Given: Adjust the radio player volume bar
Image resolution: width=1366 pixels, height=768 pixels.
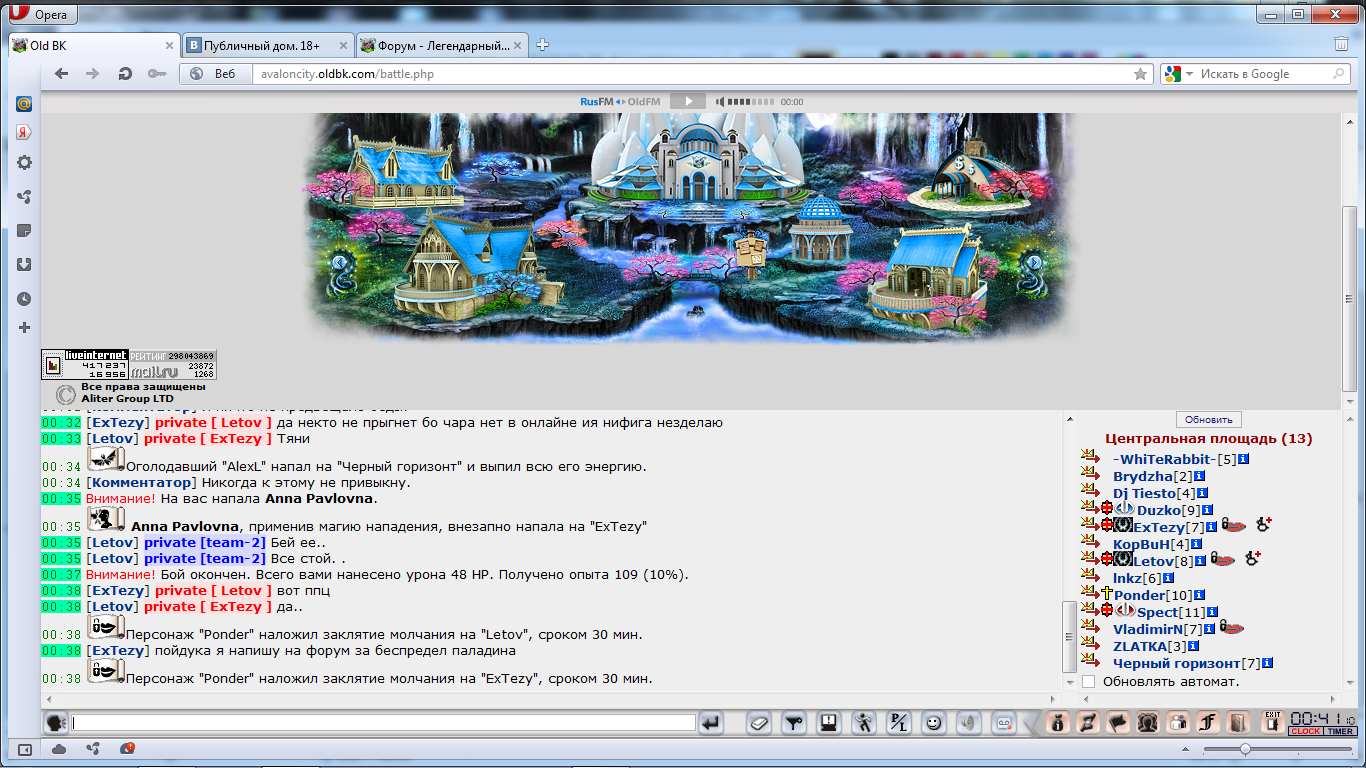Looking at the screenshot, I should [x=750, y=102].
